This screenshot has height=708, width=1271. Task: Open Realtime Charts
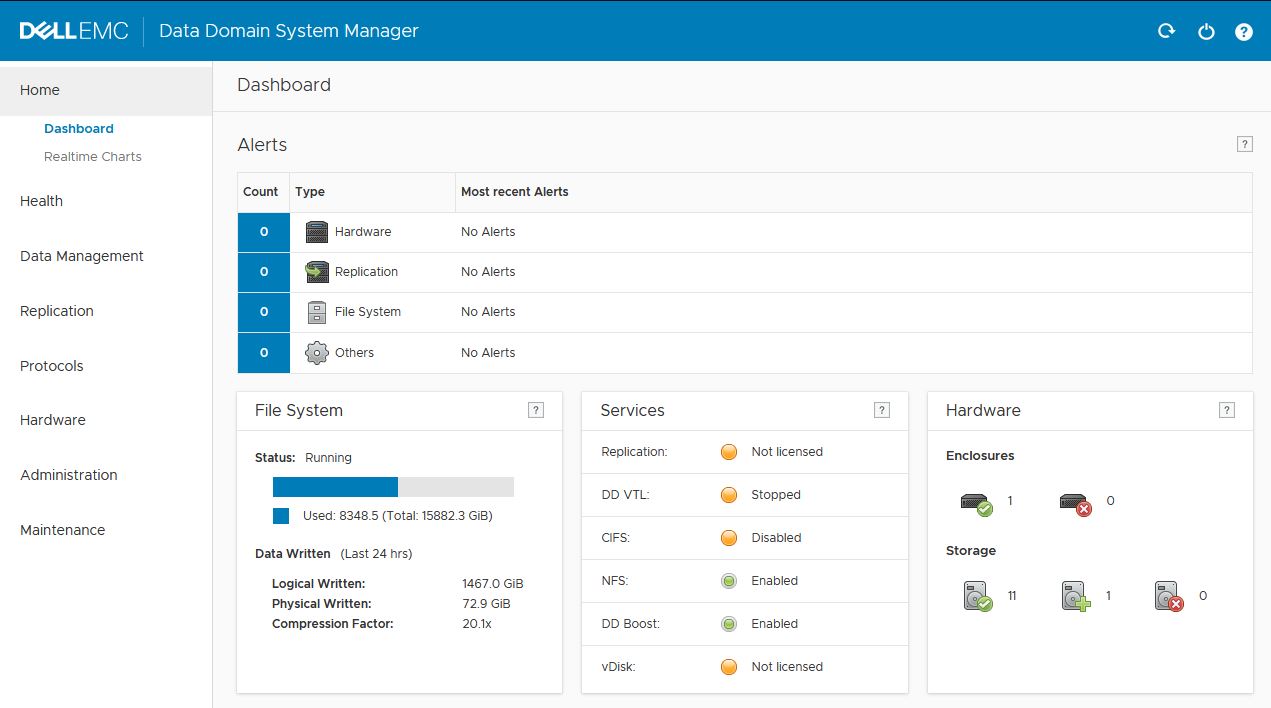pyautogui.click(x=93, y=157)
